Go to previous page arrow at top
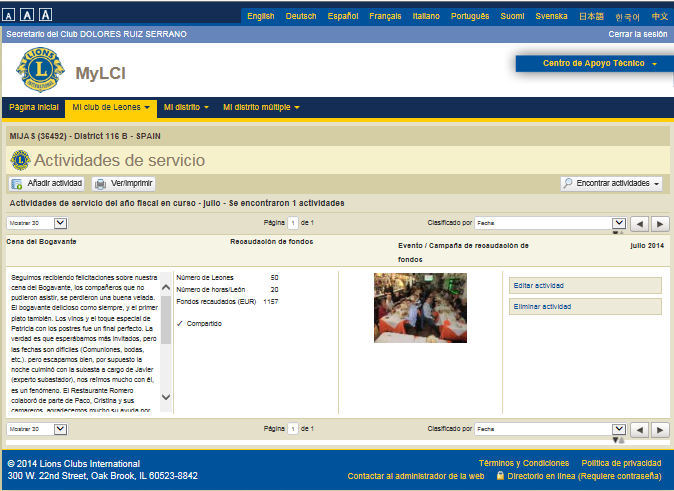674x491 pixels. coord(640,223)
